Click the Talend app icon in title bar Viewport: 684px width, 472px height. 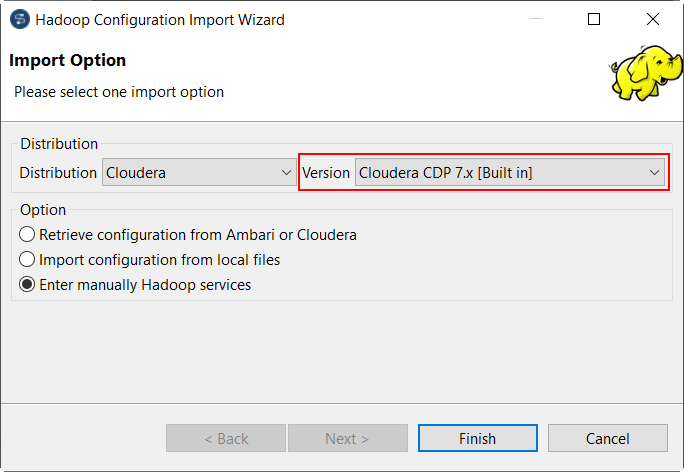click(18, 19)
